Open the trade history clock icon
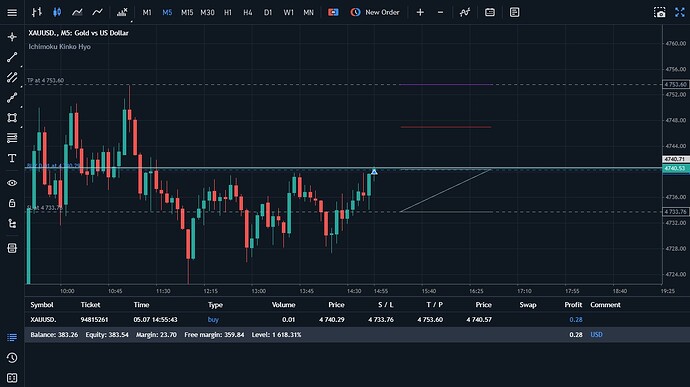This screenshot has height=387, width=690. (x=12, y=358)
